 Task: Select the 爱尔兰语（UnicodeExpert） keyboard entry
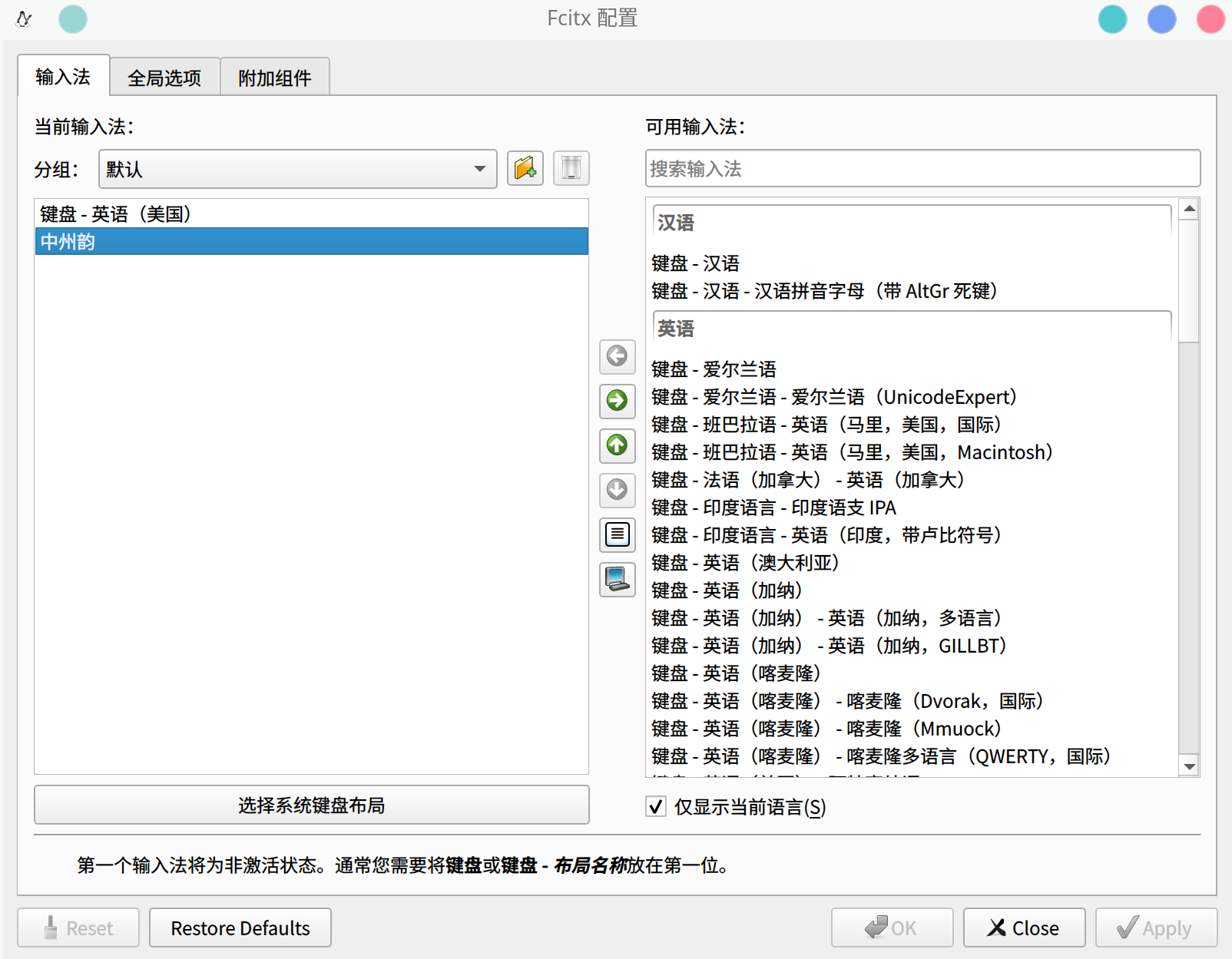(912, 397)
